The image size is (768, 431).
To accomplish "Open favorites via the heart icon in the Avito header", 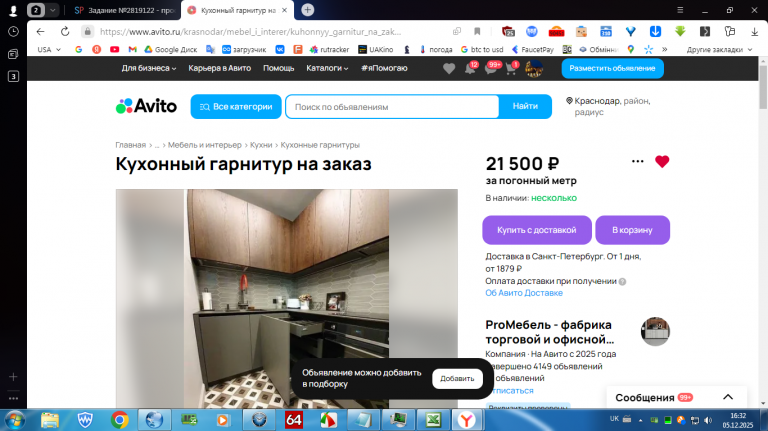I will [x=449, y=69].
